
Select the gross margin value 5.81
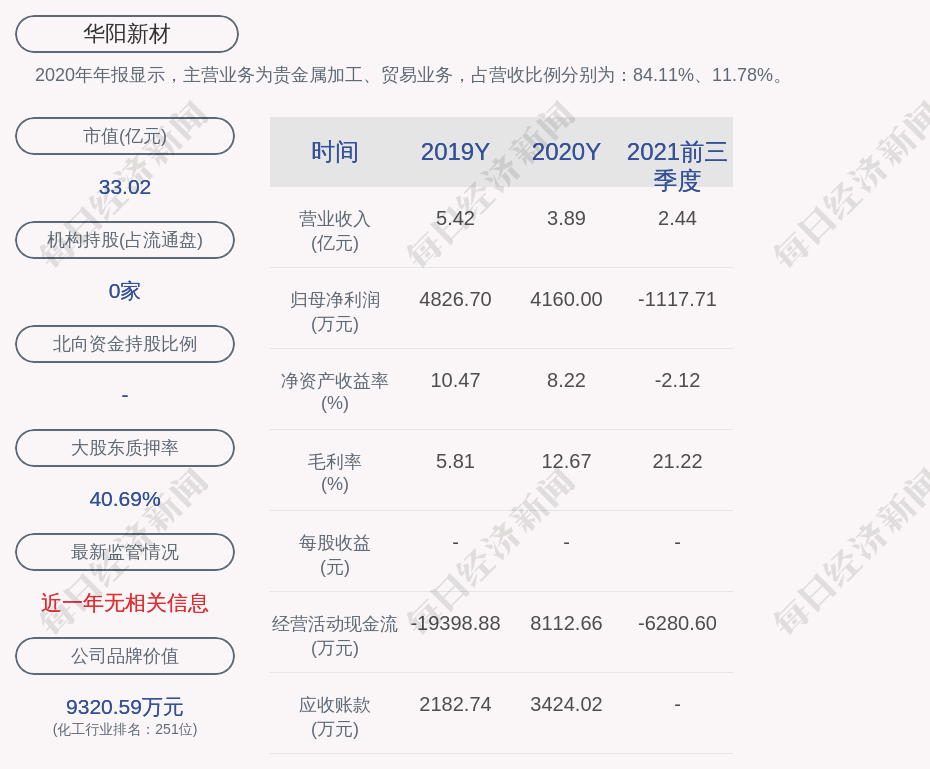(456, 461)
